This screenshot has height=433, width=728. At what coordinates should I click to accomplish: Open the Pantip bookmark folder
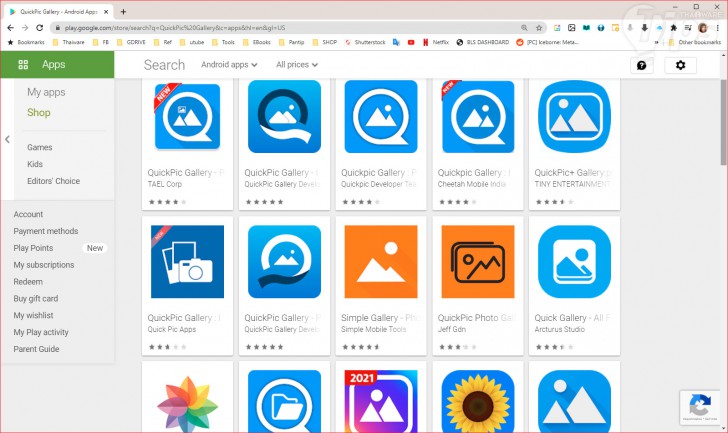292,42
